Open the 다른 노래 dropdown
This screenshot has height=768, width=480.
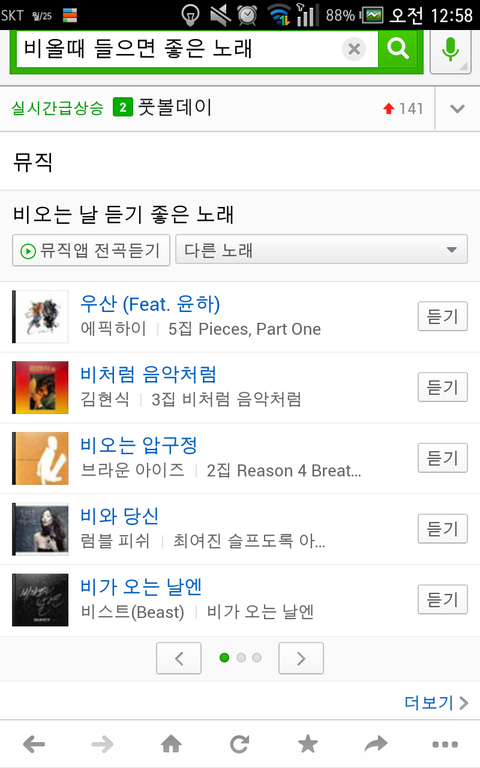point(321,250)
